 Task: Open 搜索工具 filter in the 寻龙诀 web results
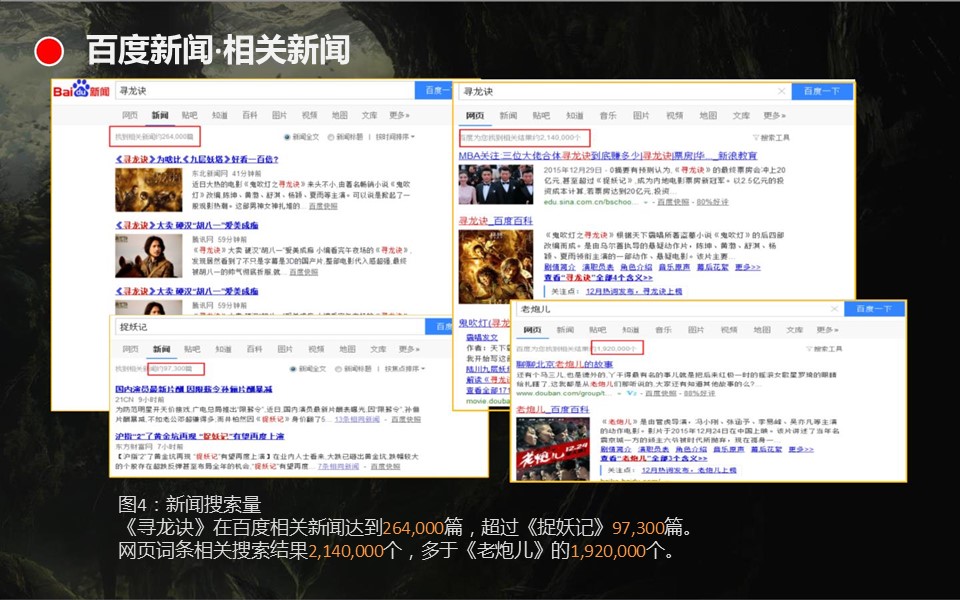771,138
